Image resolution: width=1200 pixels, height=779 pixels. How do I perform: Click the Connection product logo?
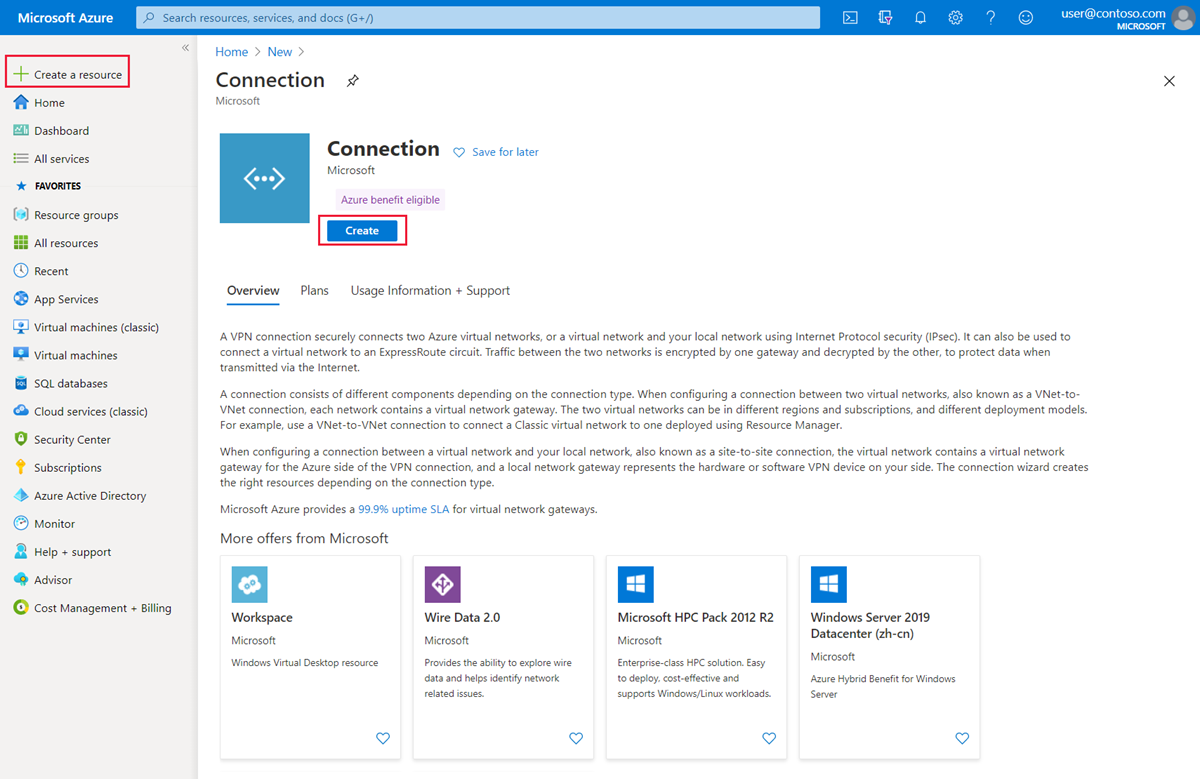pyautogui.click(x=265, y=179)
